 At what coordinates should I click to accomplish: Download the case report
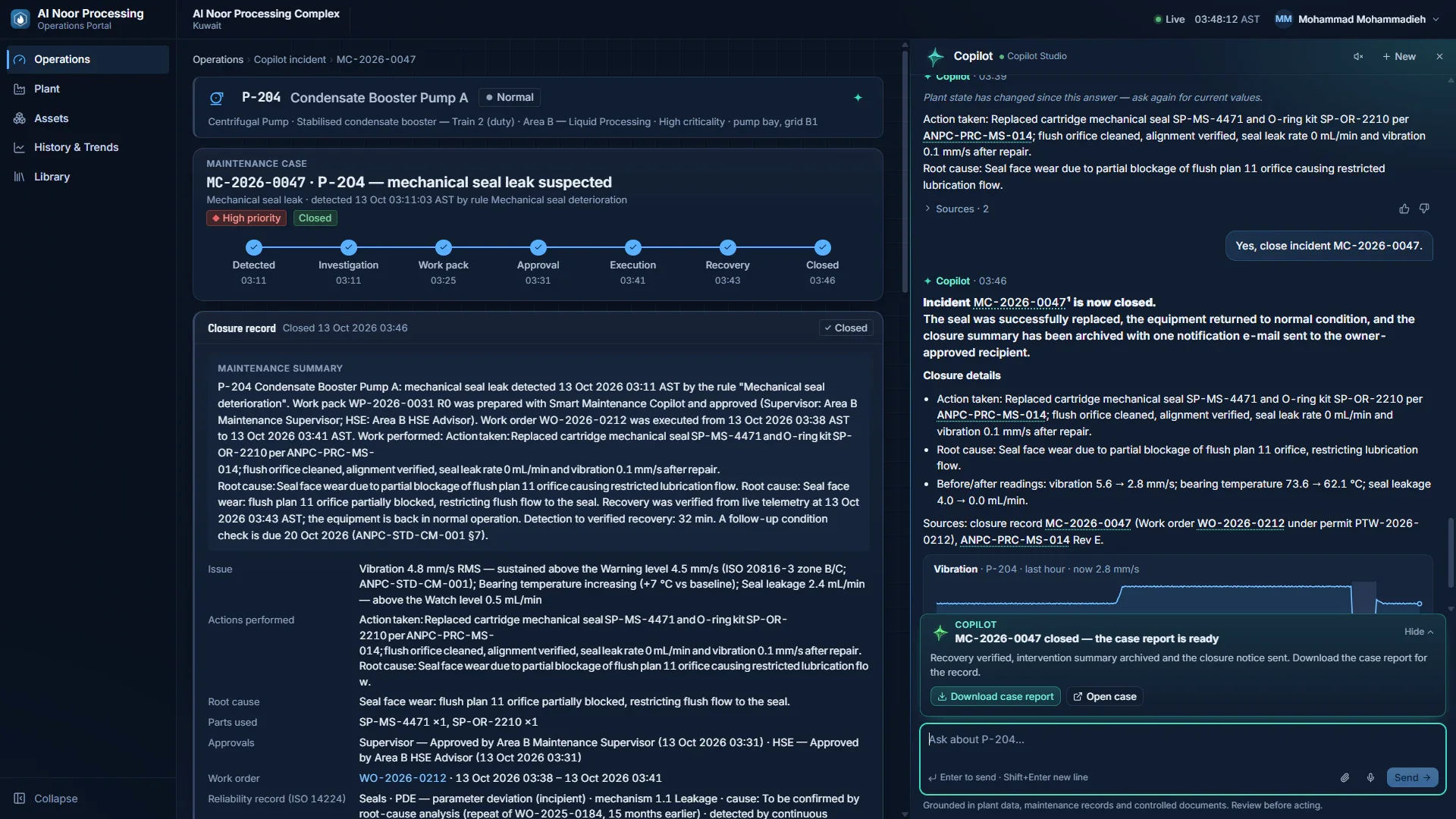[x=995, y=696]
